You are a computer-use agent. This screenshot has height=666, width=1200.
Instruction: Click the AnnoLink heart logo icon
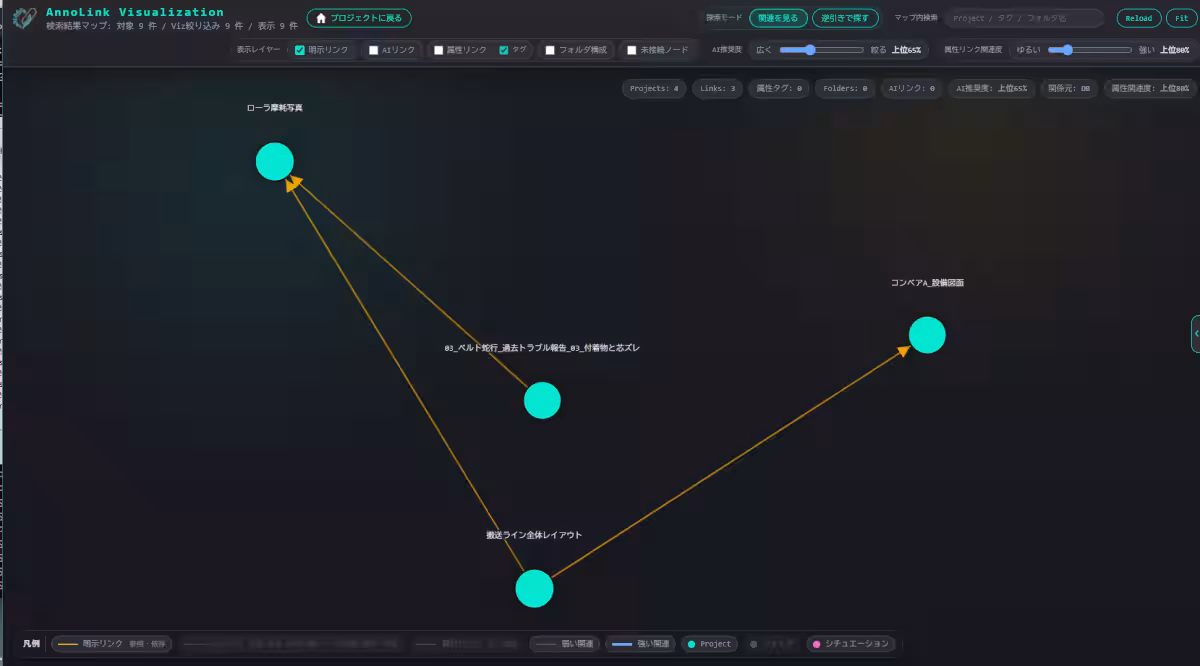point(25,18)
